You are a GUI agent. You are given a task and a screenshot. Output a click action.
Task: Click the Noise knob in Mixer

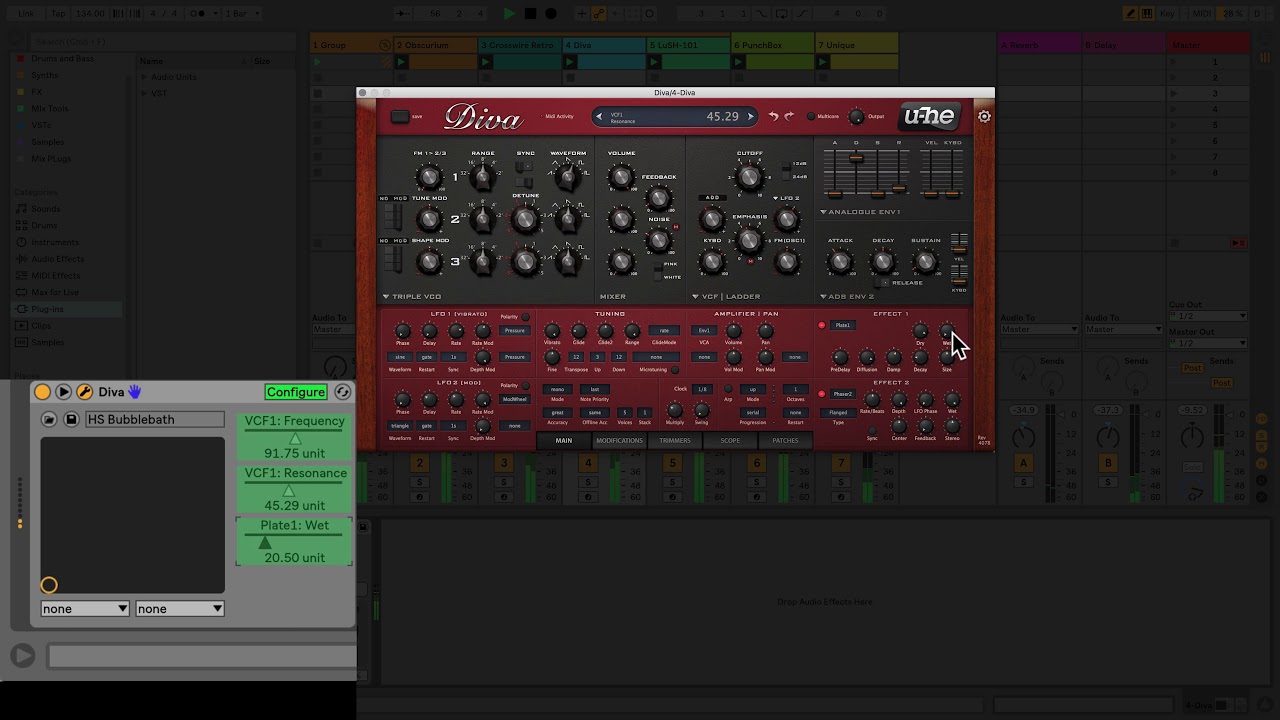coord(658,240)
